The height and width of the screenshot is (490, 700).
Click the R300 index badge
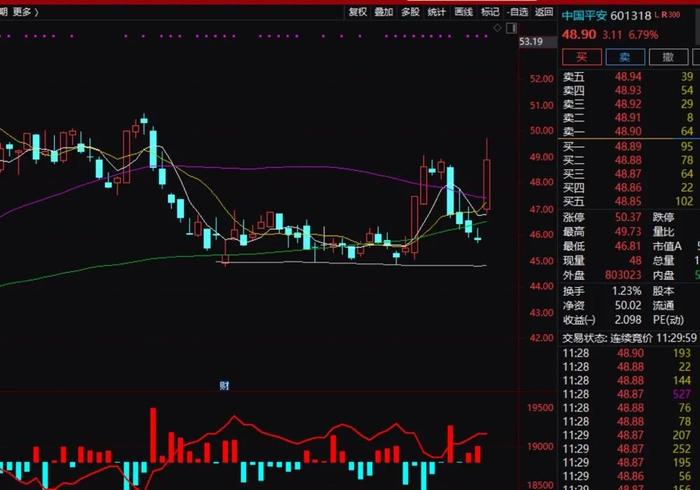click(x=671, y=15)
